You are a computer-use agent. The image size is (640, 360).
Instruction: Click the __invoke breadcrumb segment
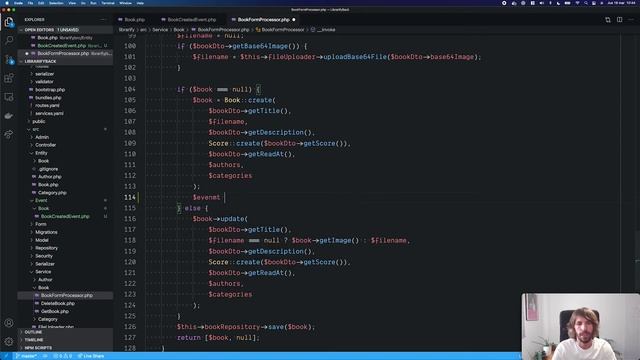(326, 30)
